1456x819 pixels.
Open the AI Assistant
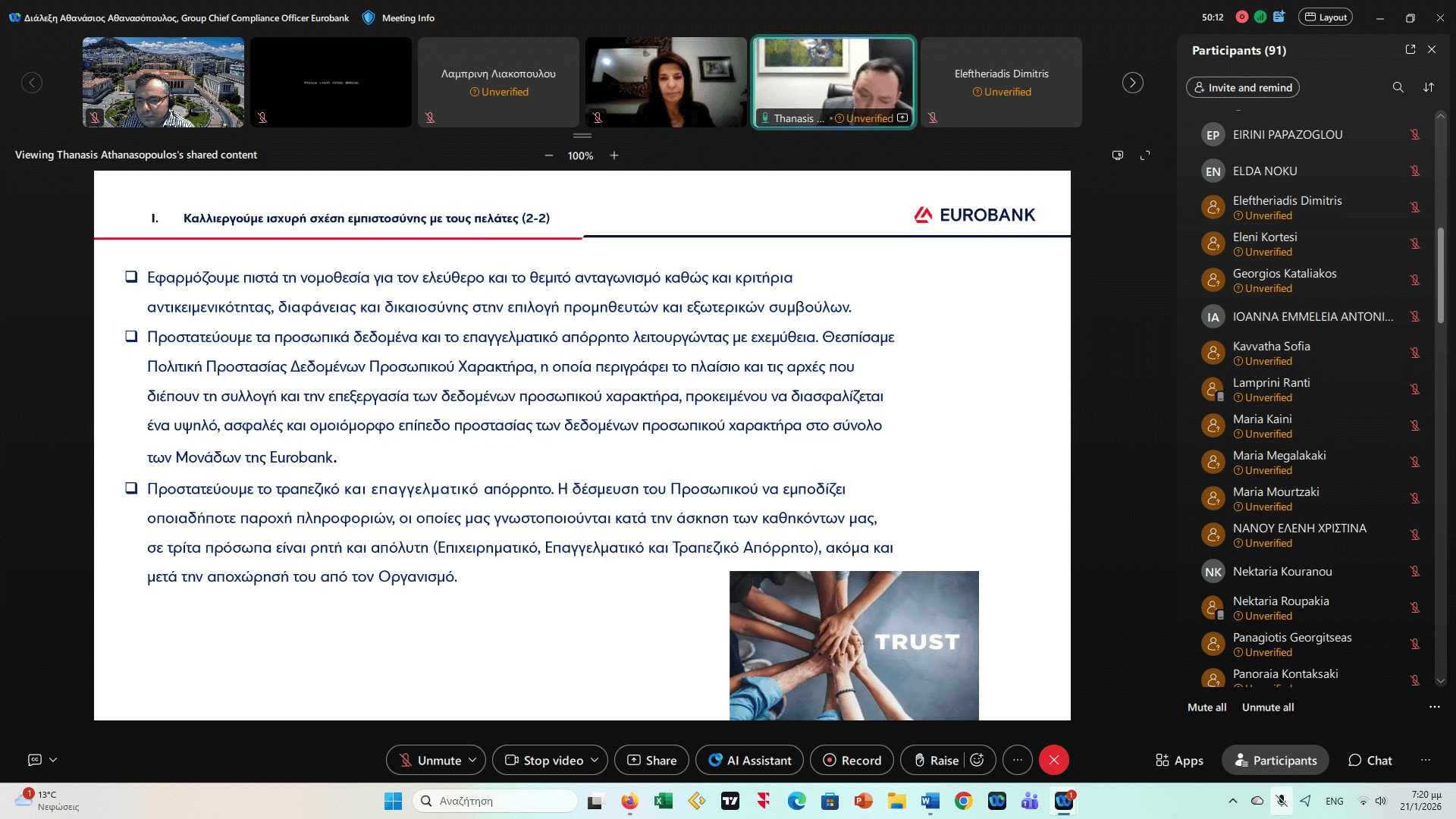tap(749, 760)
